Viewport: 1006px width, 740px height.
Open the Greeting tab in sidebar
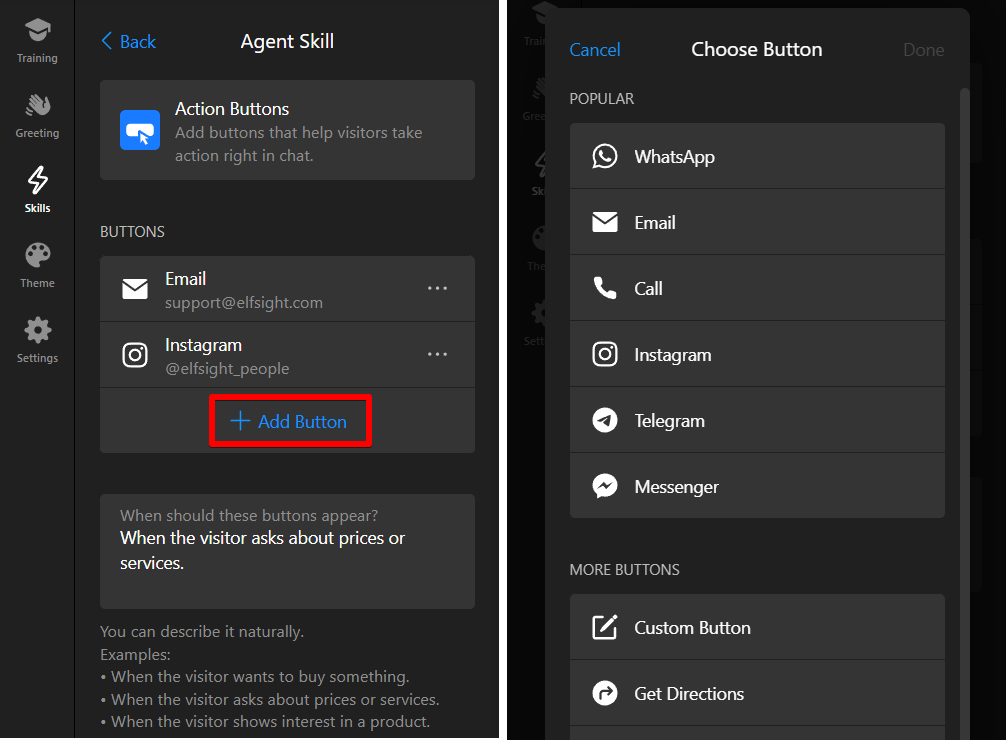[x=37, y=116]
